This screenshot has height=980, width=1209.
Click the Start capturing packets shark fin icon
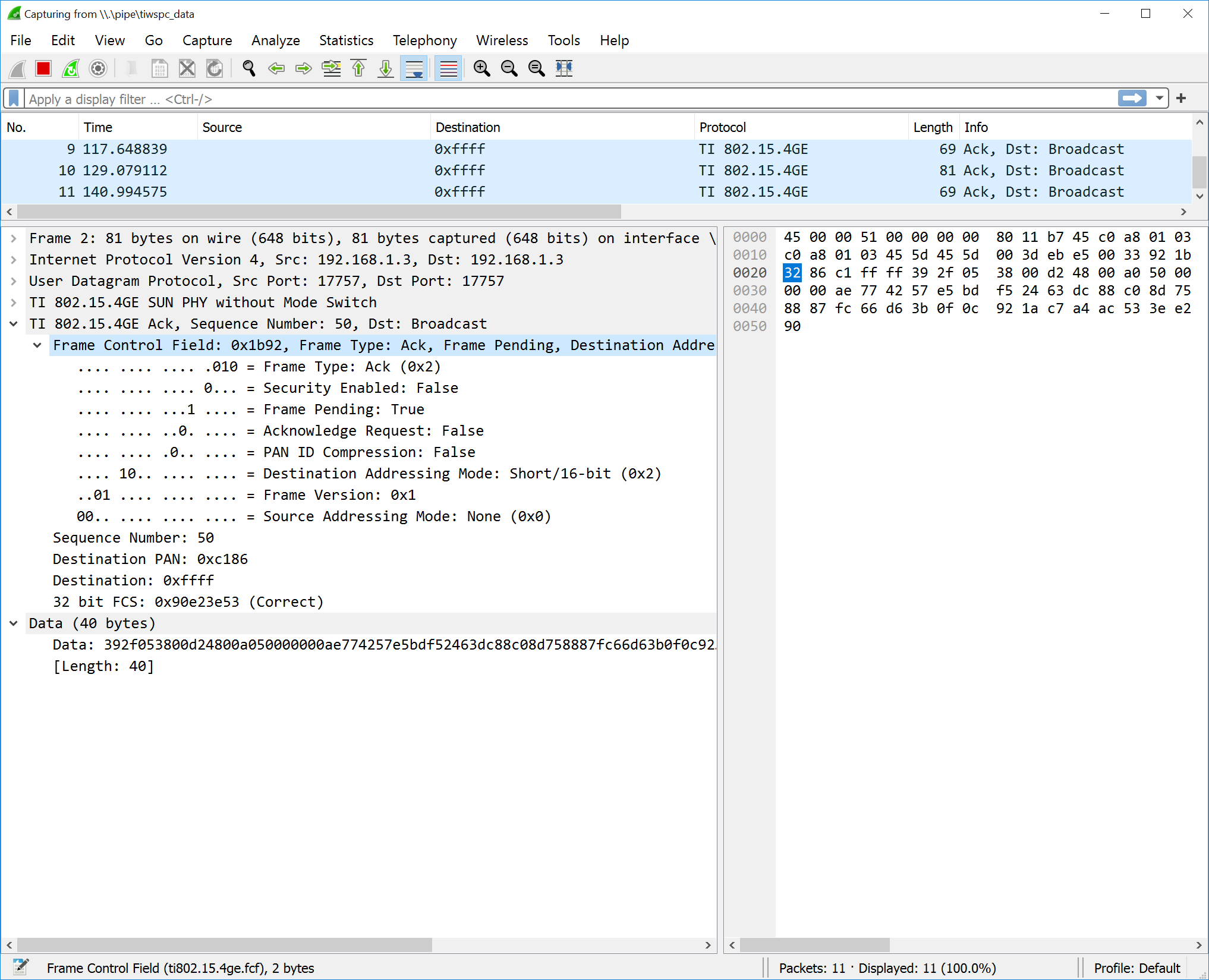coord(18,69)
